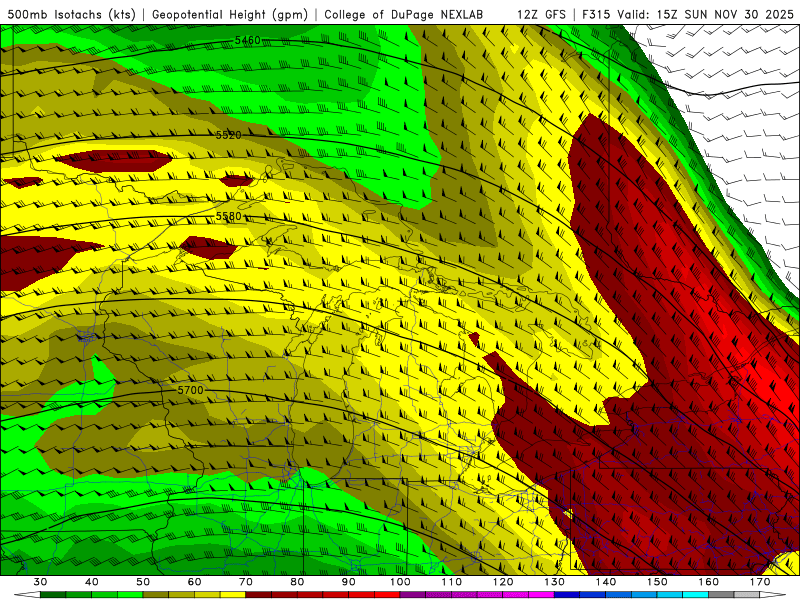Click the 90 value on the color scale
This screenshot has height=600, width=800.
[x=348, y=582]
